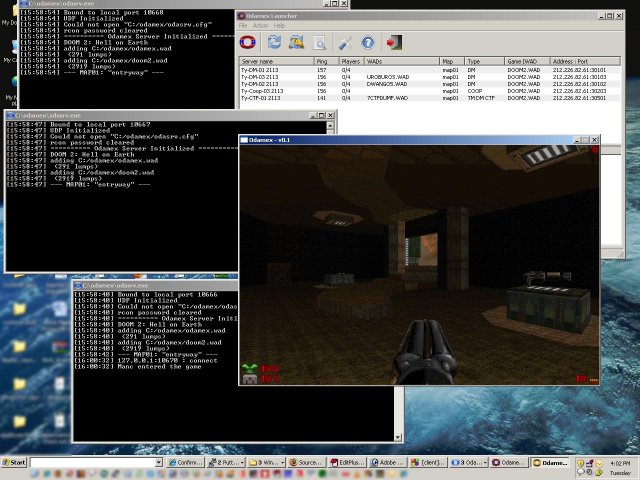Click 7CTFDUMP.WAD cell in WADs column
This screenshot has height=480, width=640.
pos(387,98)
